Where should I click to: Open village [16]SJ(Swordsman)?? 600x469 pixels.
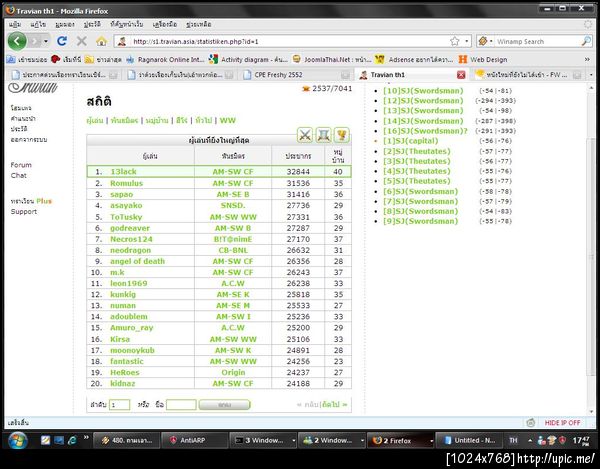426,131
